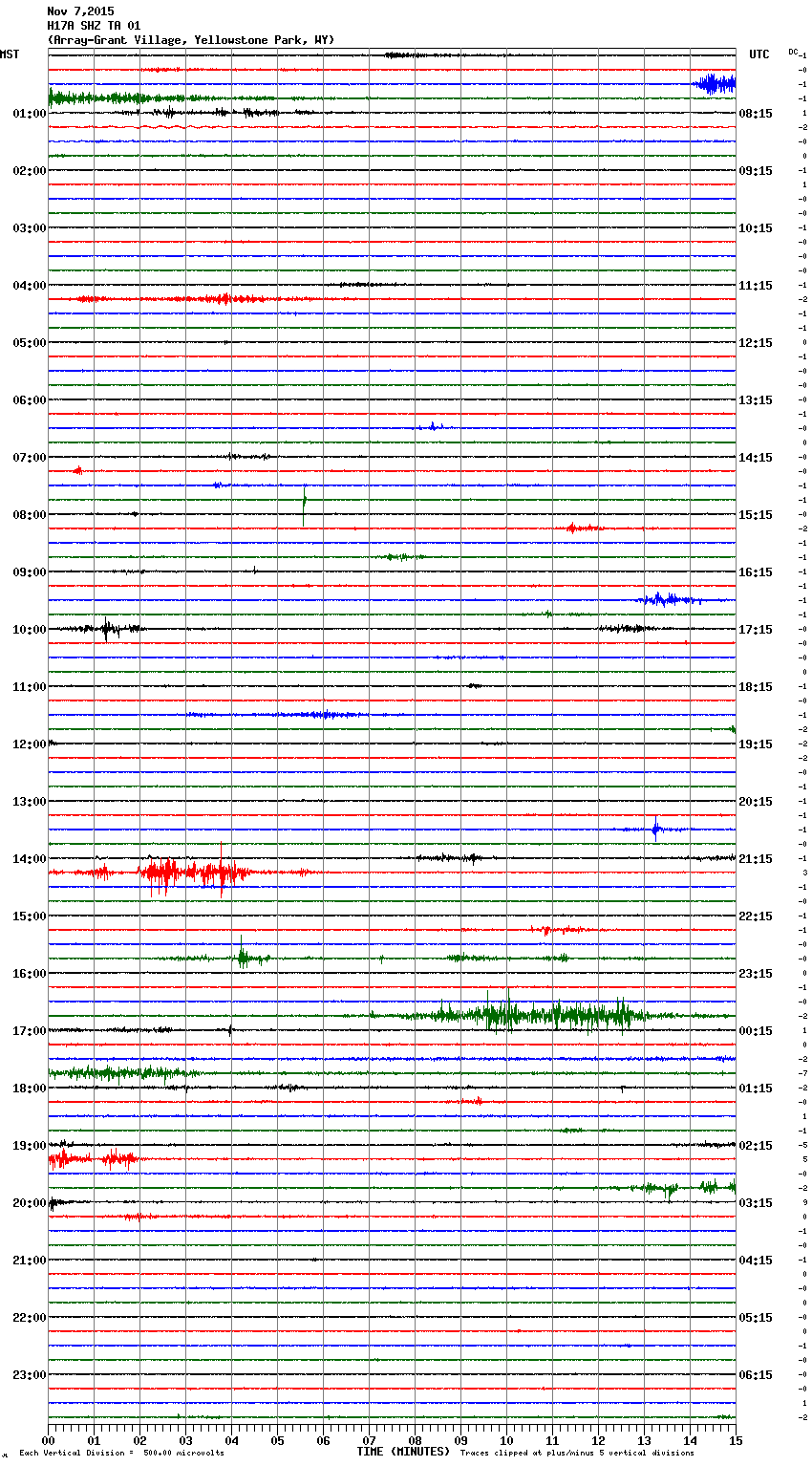The height and width of the screenshot is (1466, 812).
Task: Click the '10:15' UTC time label
Action: (x=756, y=228)
